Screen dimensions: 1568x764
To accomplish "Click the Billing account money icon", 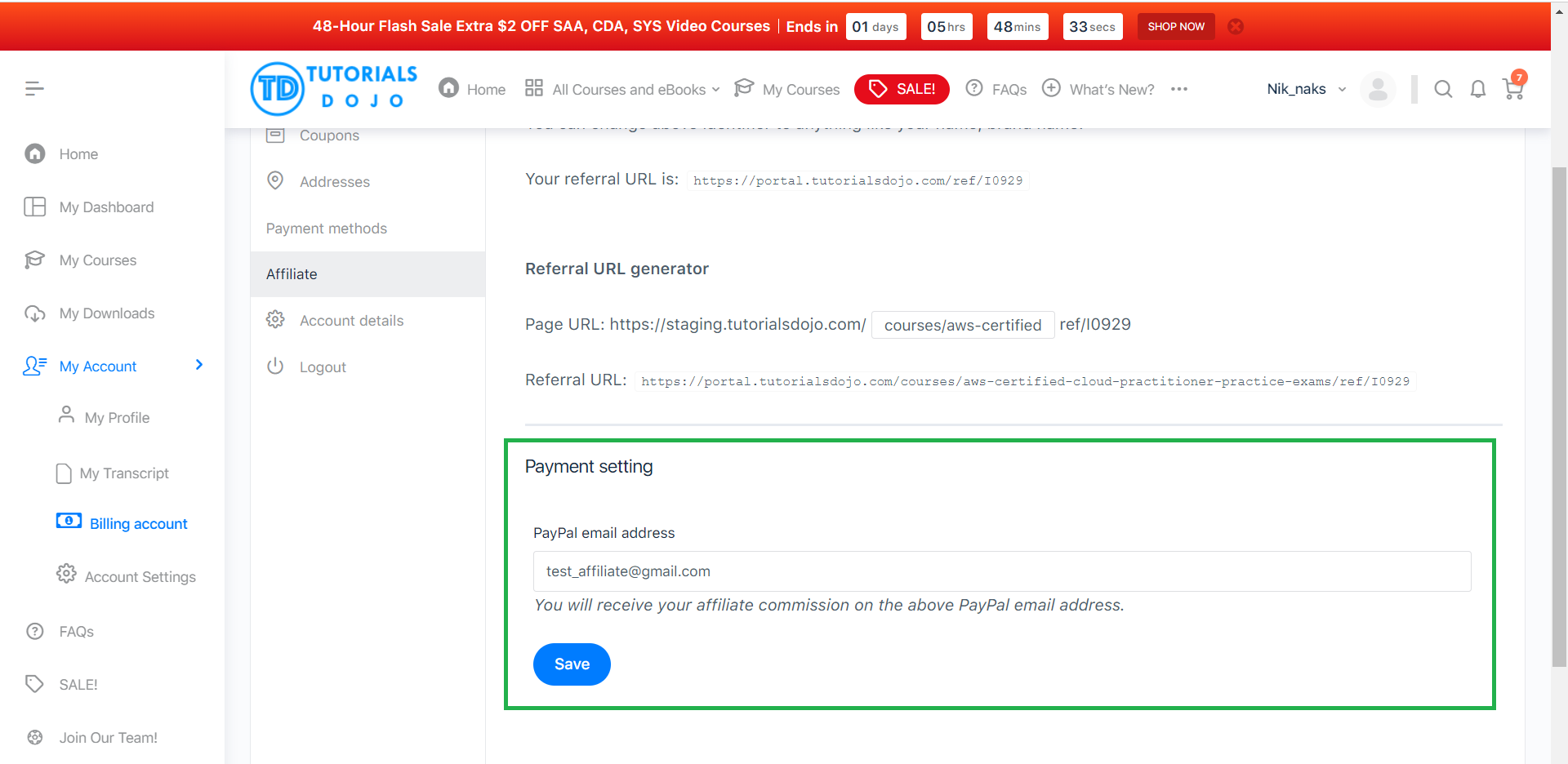I will [x=69, y=521].
